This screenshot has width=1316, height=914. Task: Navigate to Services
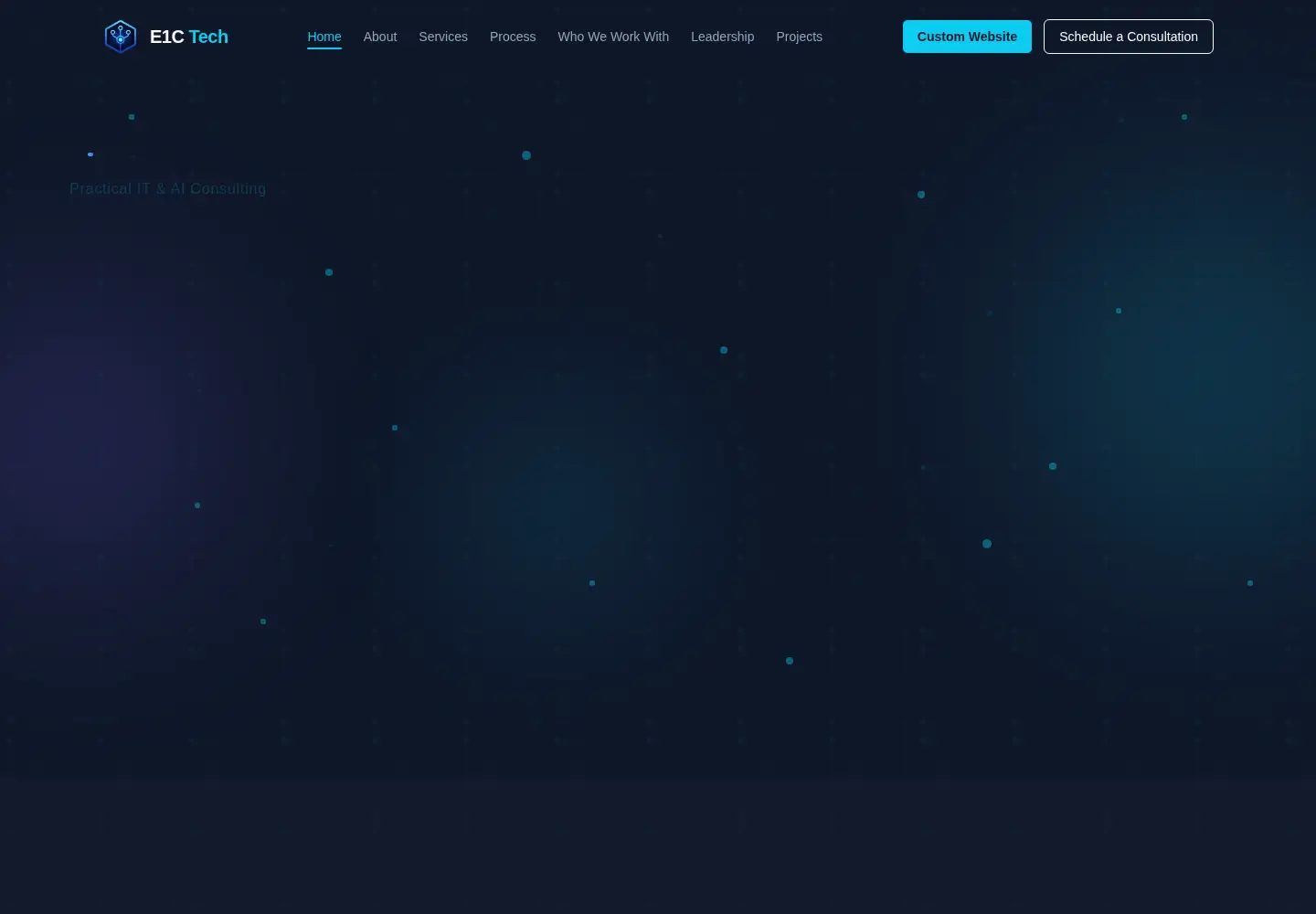(443, 37)
